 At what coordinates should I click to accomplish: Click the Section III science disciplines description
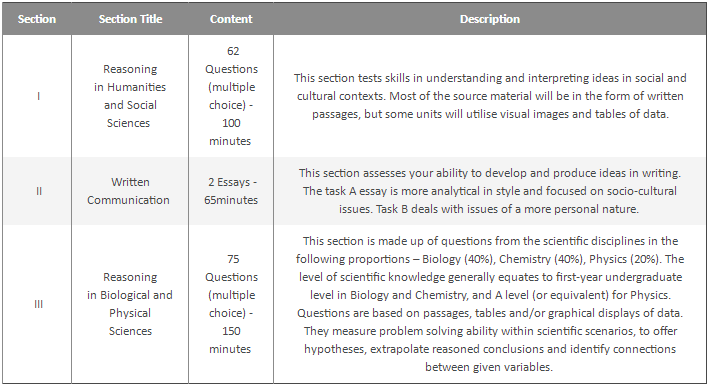pyautogui.click(x=490, y=304)
